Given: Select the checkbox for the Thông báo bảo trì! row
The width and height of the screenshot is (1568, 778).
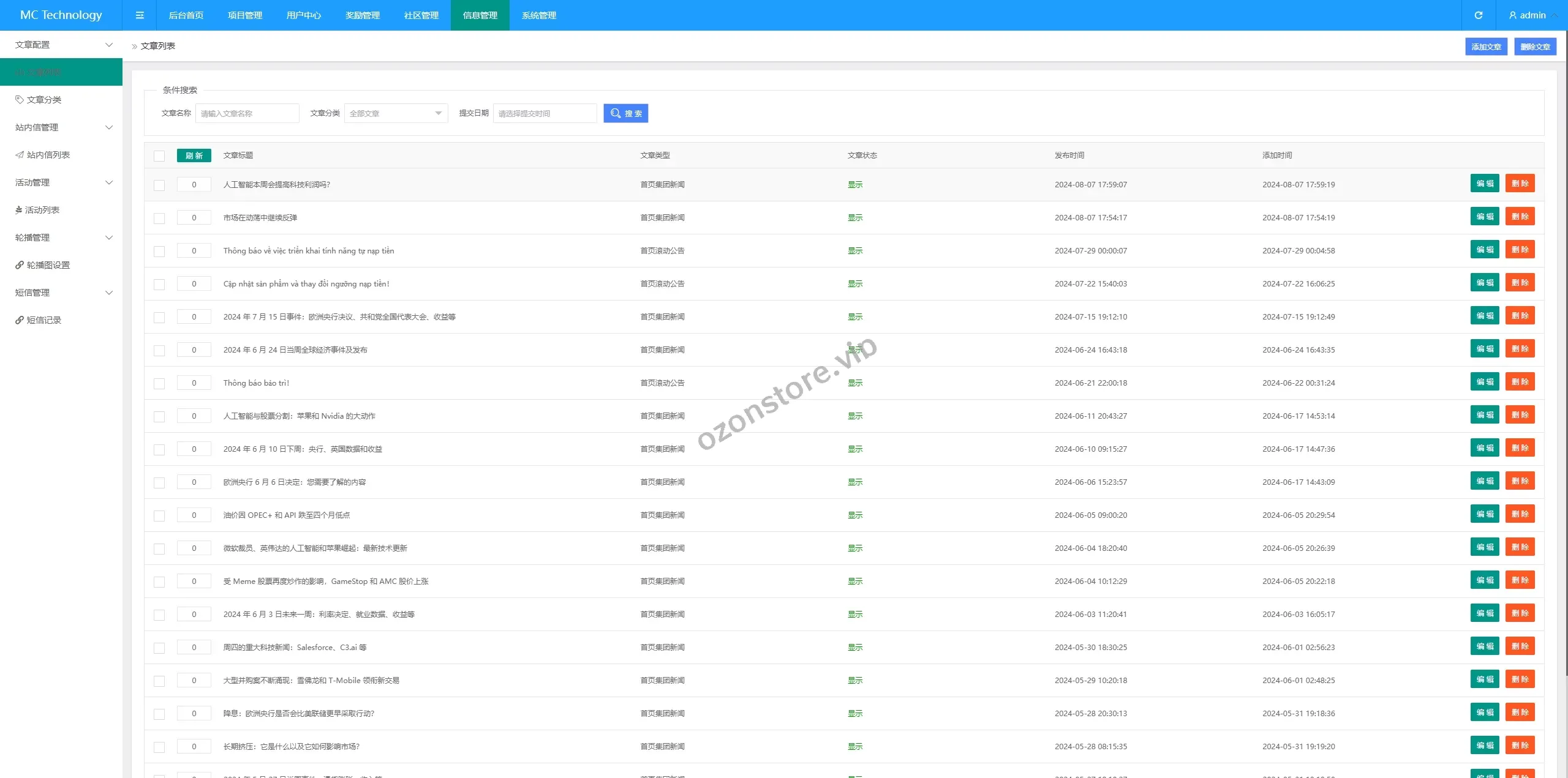Looking at the screenshot, I should (x=159, y=383).
